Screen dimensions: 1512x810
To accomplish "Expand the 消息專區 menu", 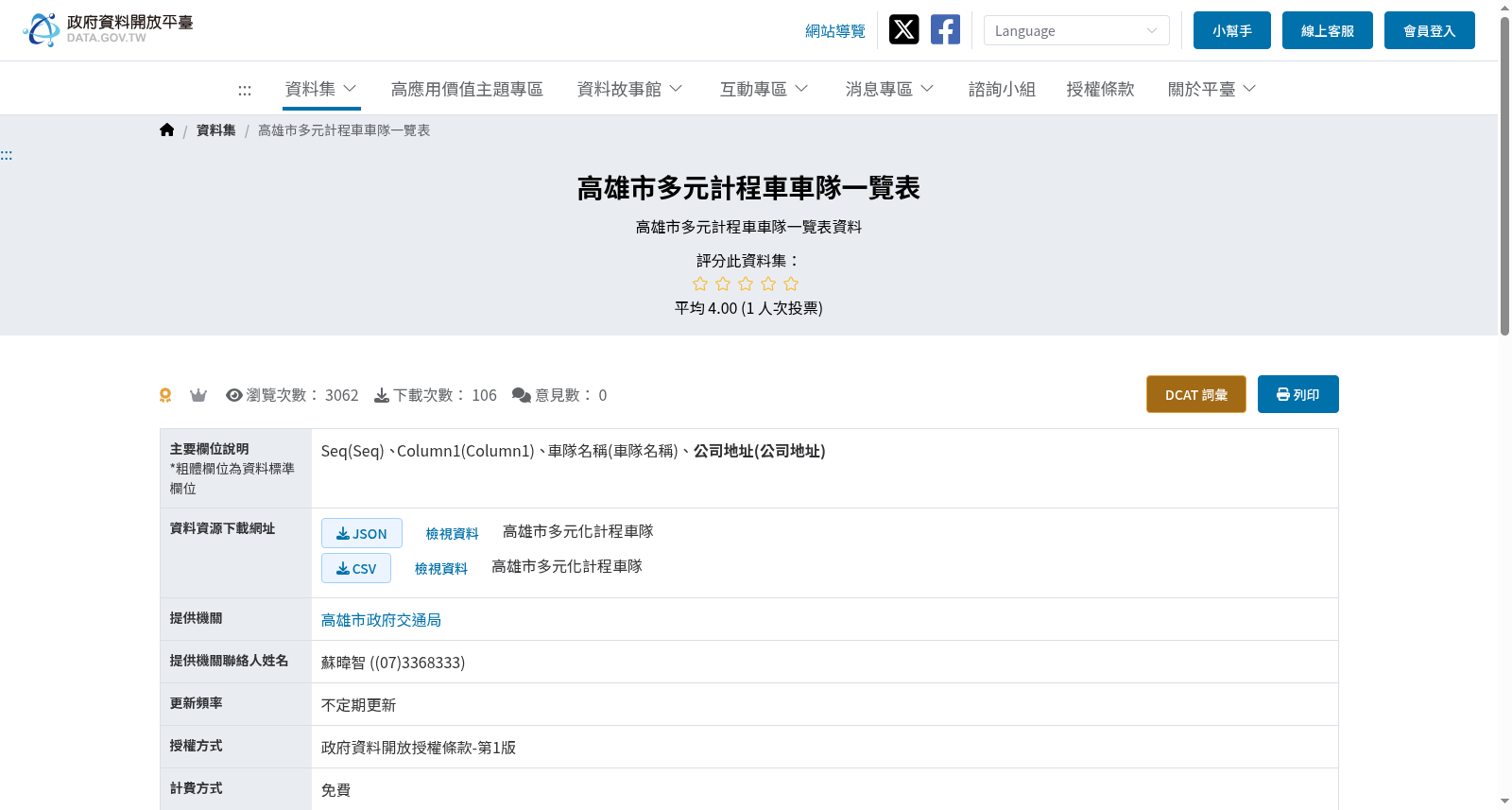I will pos(889,89).
